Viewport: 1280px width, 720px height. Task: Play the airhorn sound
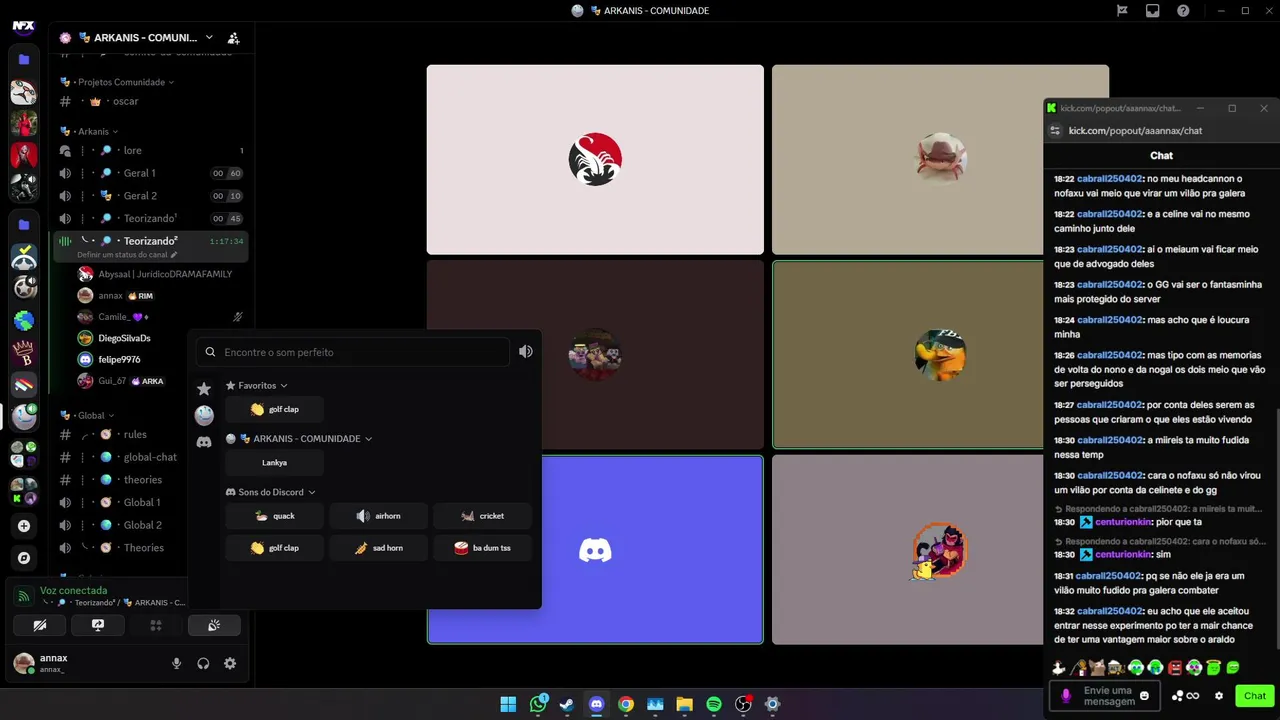point(378,516)
